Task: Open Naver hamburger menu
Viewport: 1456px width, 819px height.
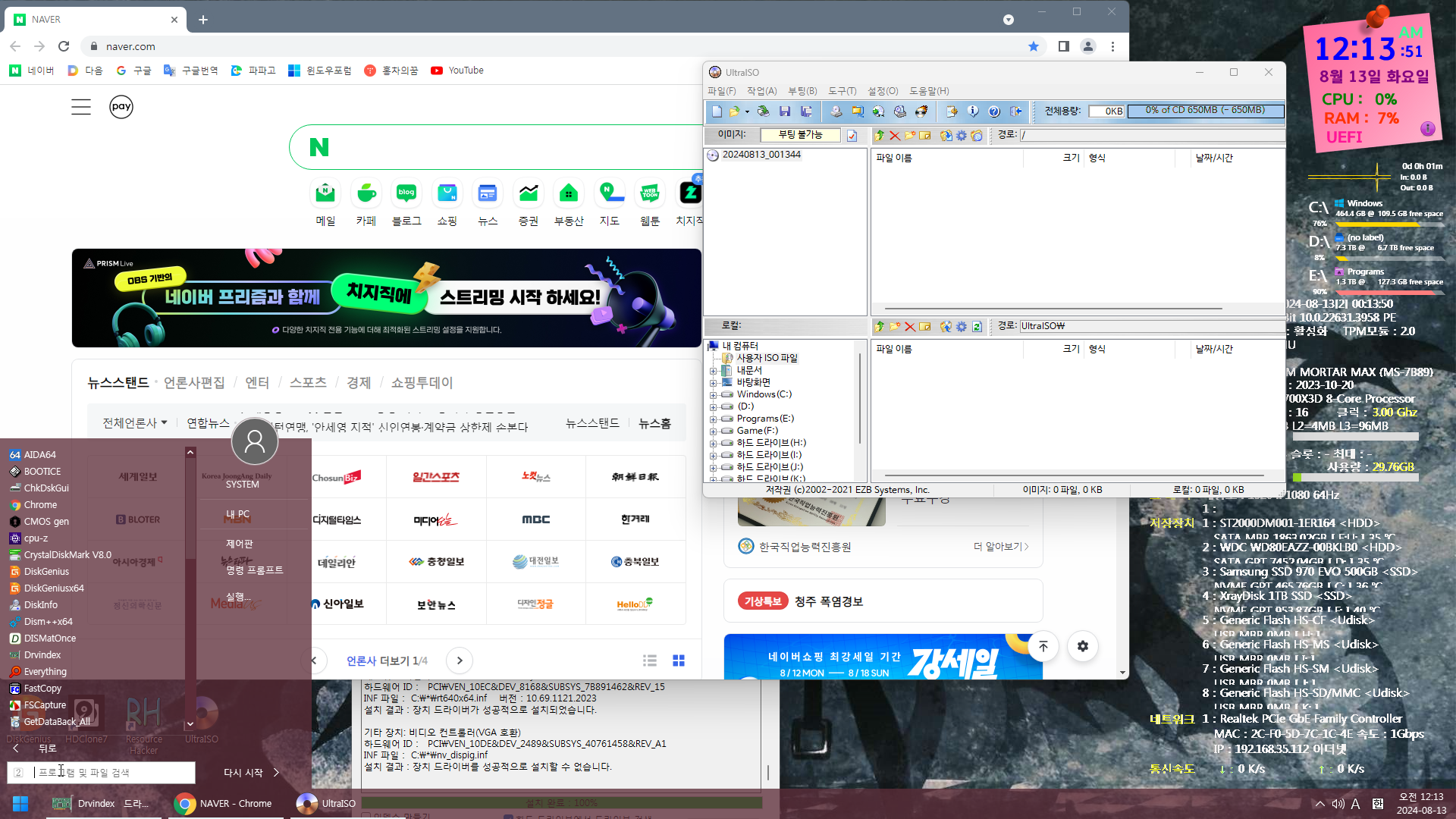Action: coord(81,107)
